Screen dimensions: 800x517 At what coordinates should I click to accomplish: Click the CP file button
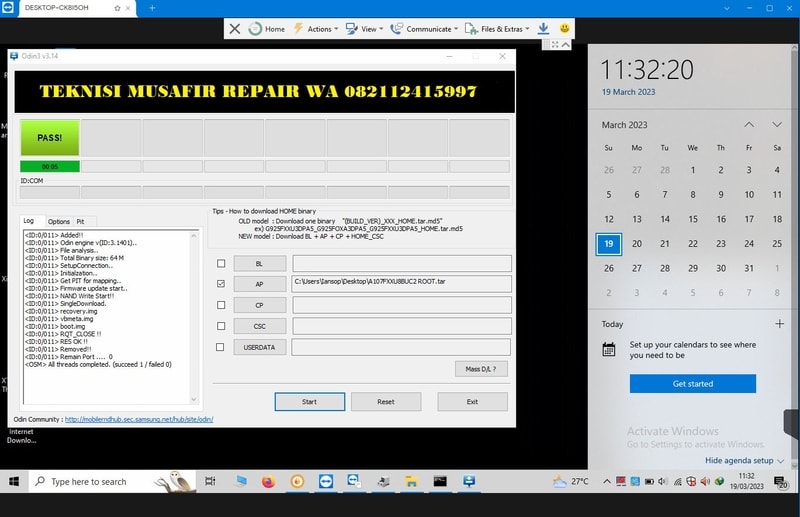[260, 305]
